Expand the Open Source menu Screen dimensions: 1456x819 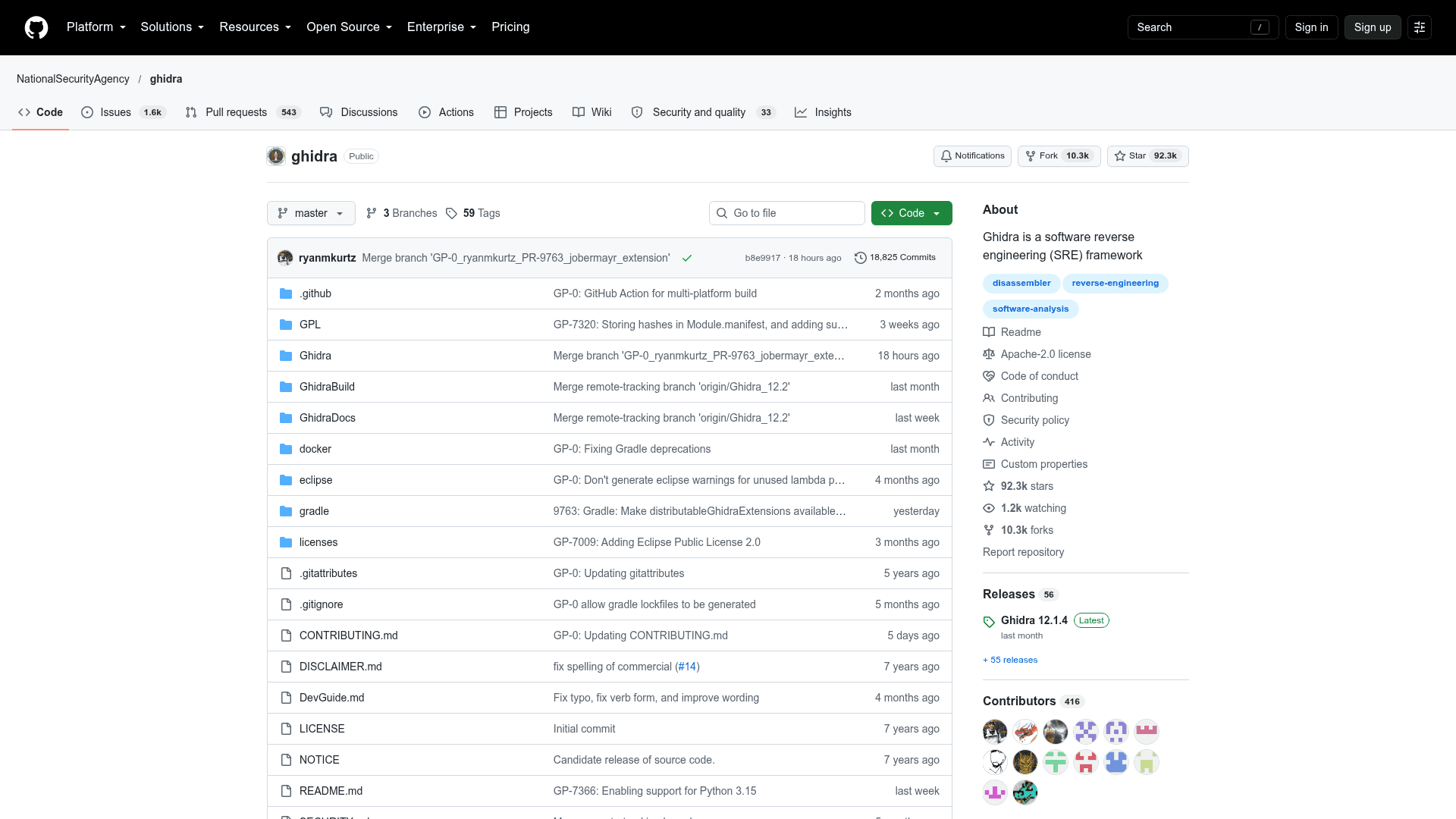click(350, 27)
